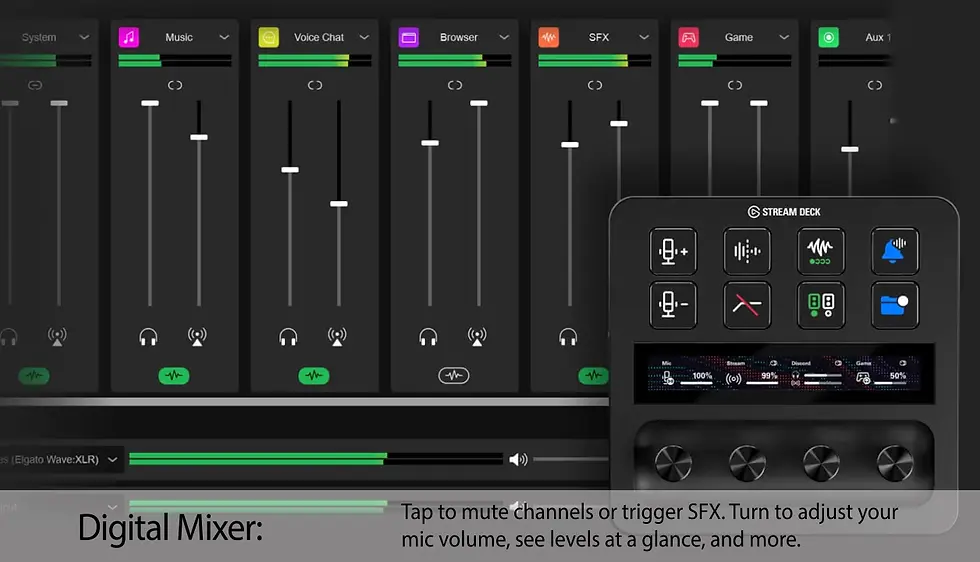Tap Stream 99% on Stream Deck touch strip
Image resolution: width=980 pixels, height=562 pixels.
[x=752, y=374]
